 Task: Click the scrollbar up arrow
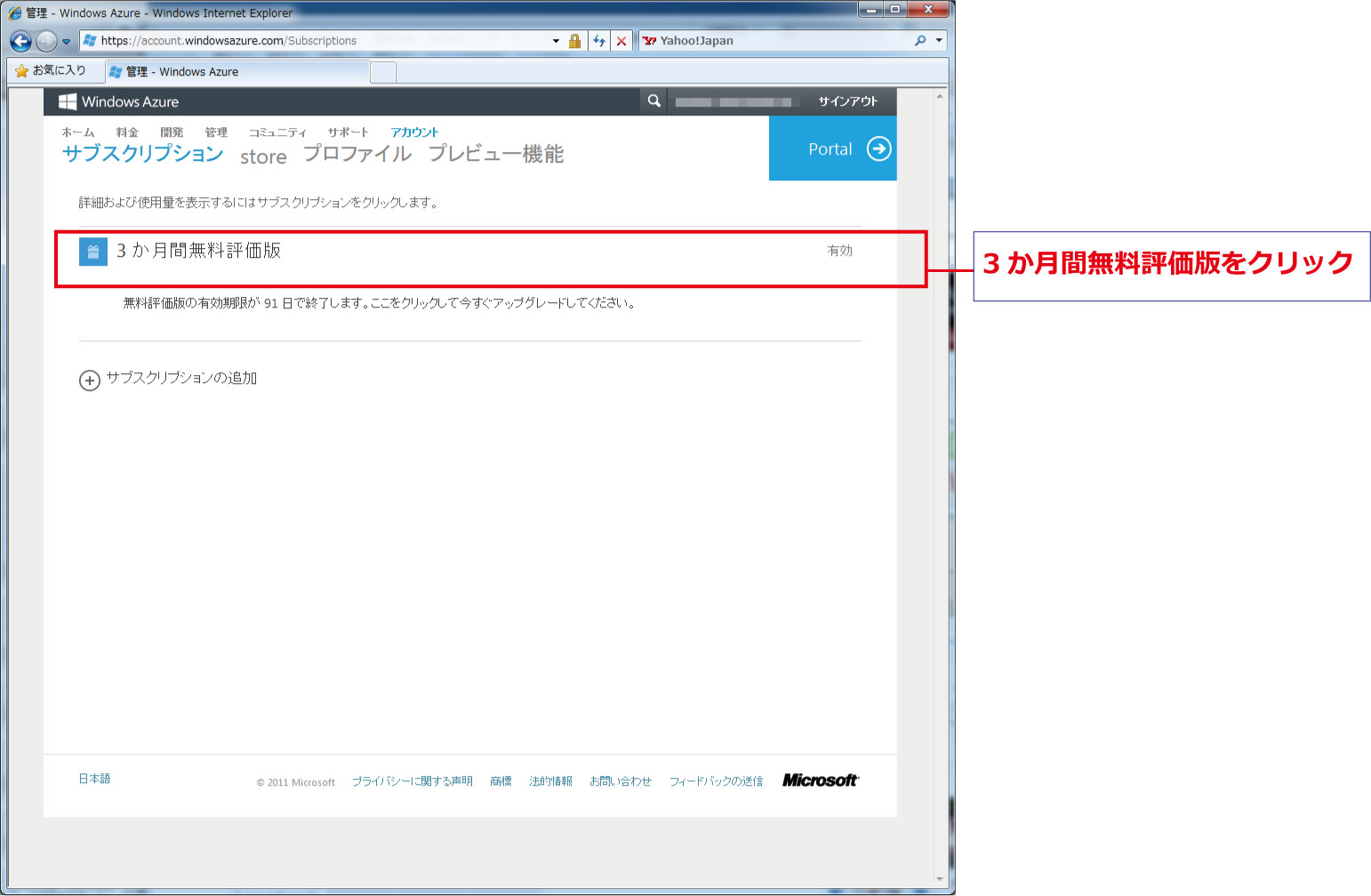click(x=940, y=96)
